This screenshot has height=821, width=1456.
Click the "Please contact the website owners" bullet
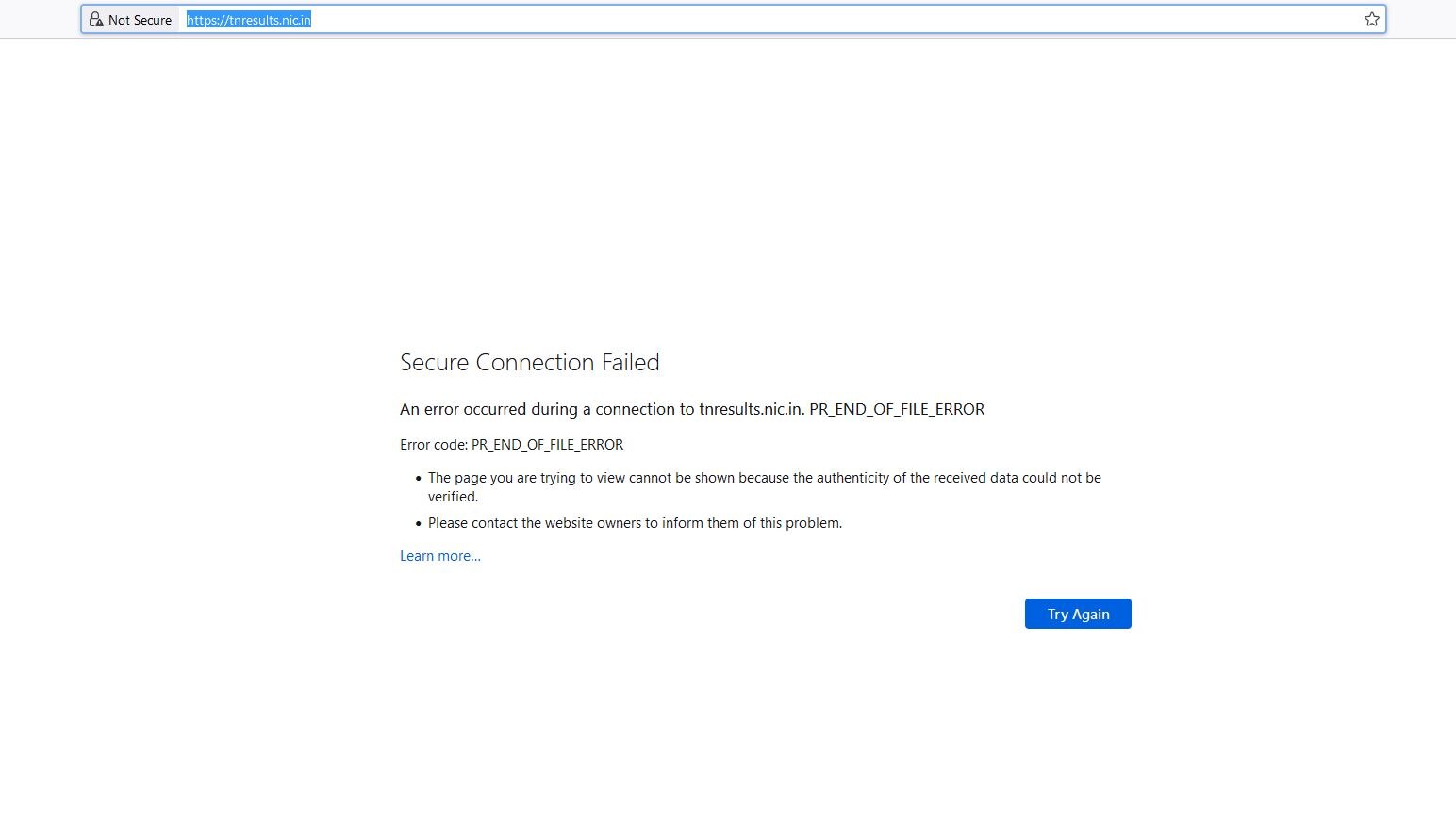point(635,523)
